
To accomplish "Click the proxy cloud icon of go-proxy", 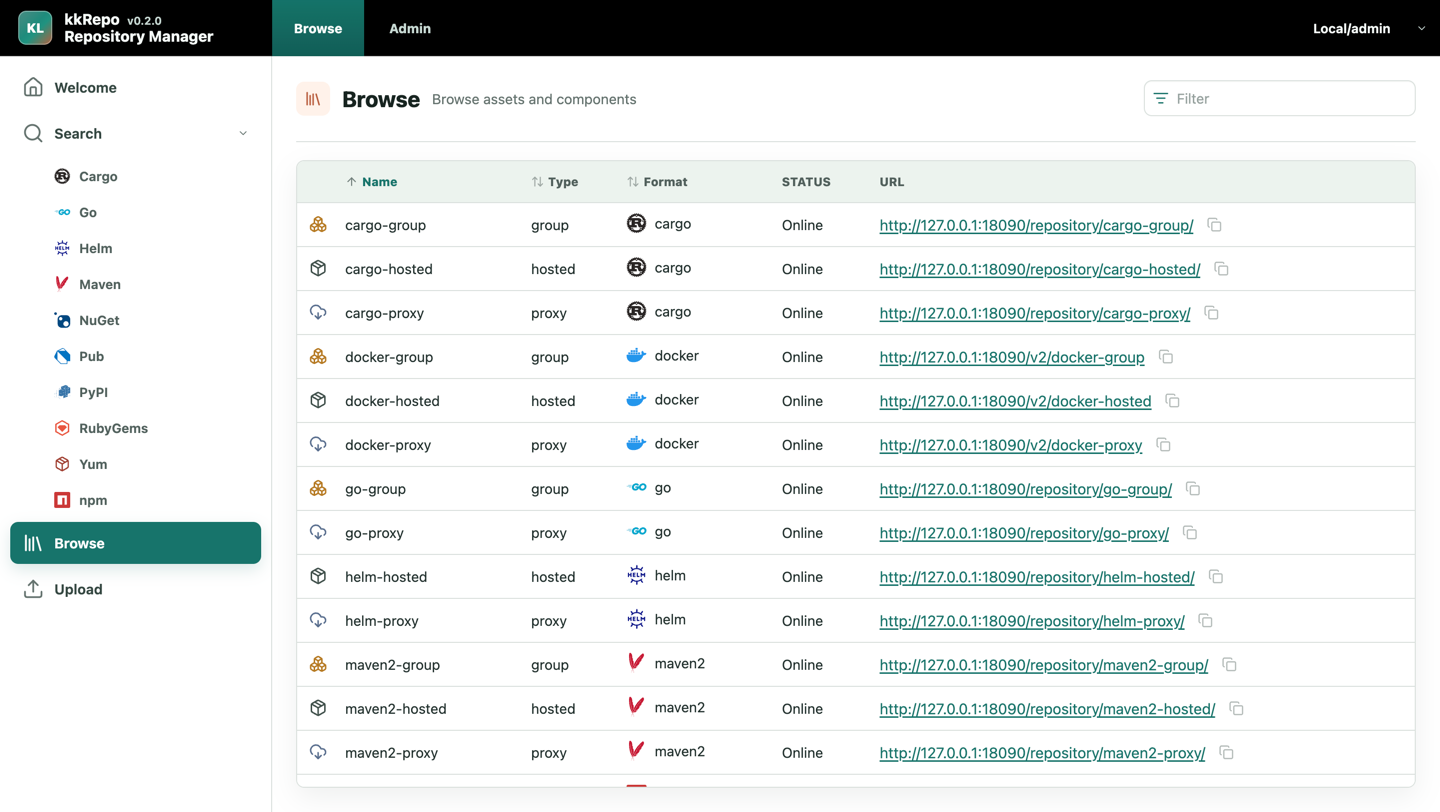I will tap(318, 533).
